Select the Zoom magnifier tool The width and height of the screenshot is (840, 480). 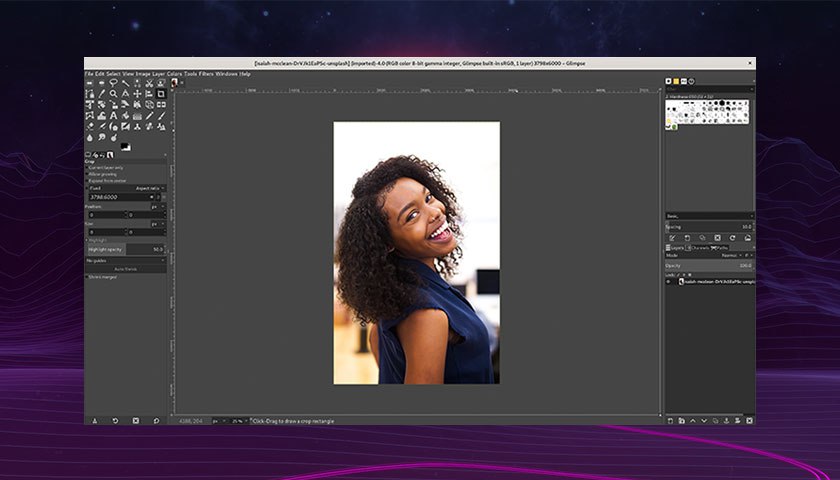tap(114, 94)
